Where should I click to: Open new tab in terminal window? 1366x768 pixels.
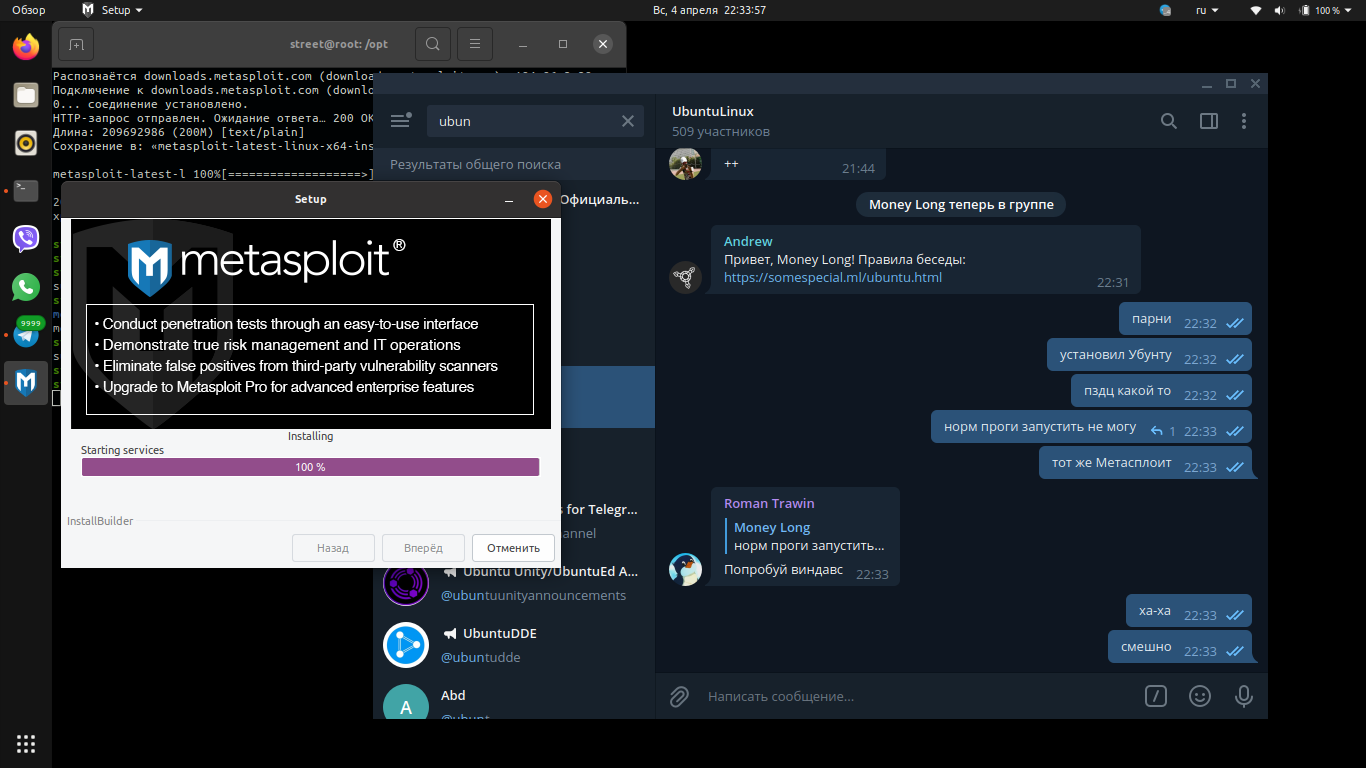pos(76,44)
